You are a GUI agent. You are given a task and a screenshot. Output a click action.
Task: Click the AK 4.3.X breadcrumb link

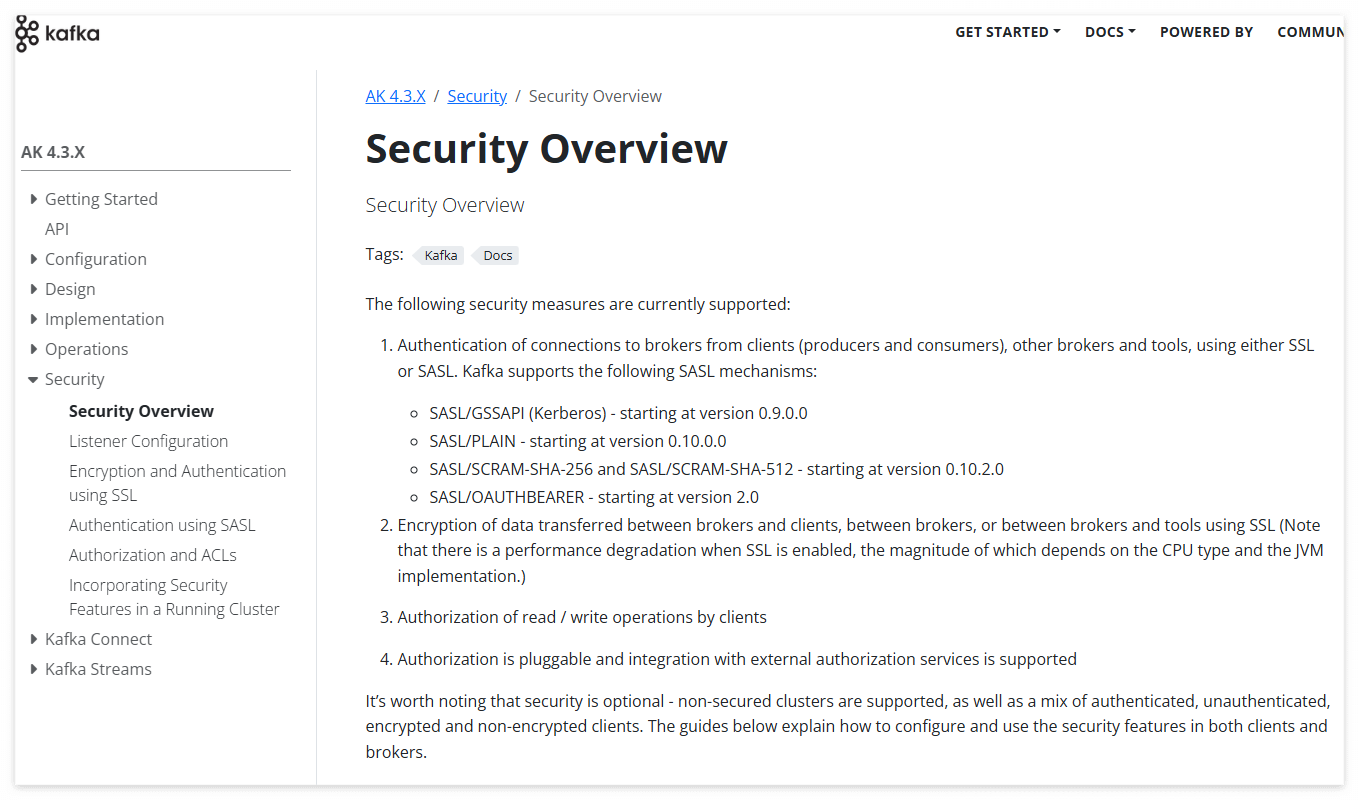(396, 96)
